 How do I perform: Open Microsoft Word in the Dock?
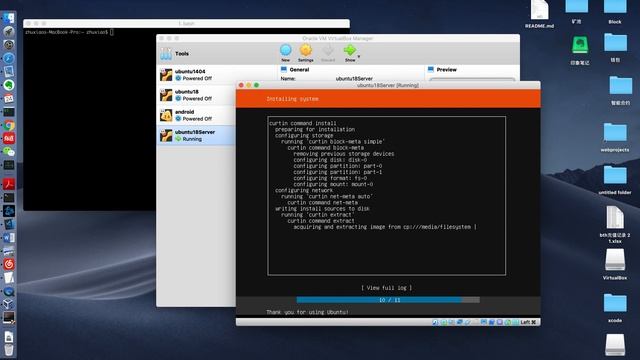tap(9, 238)
